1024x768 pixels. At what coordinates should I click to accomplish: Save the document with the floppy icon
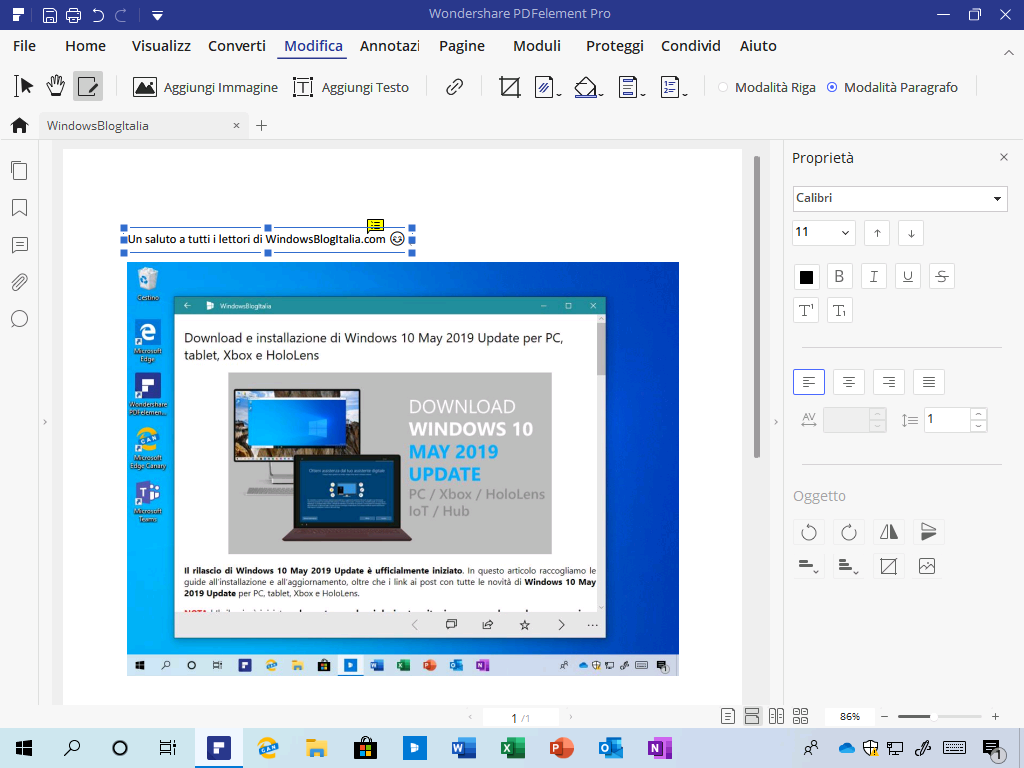[50, 14]
